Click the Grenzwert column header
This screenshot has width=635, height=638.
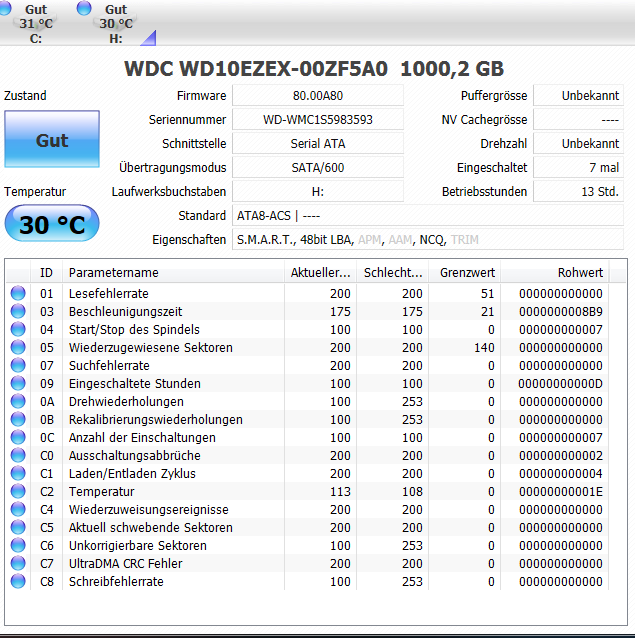[x=465, y=273]
